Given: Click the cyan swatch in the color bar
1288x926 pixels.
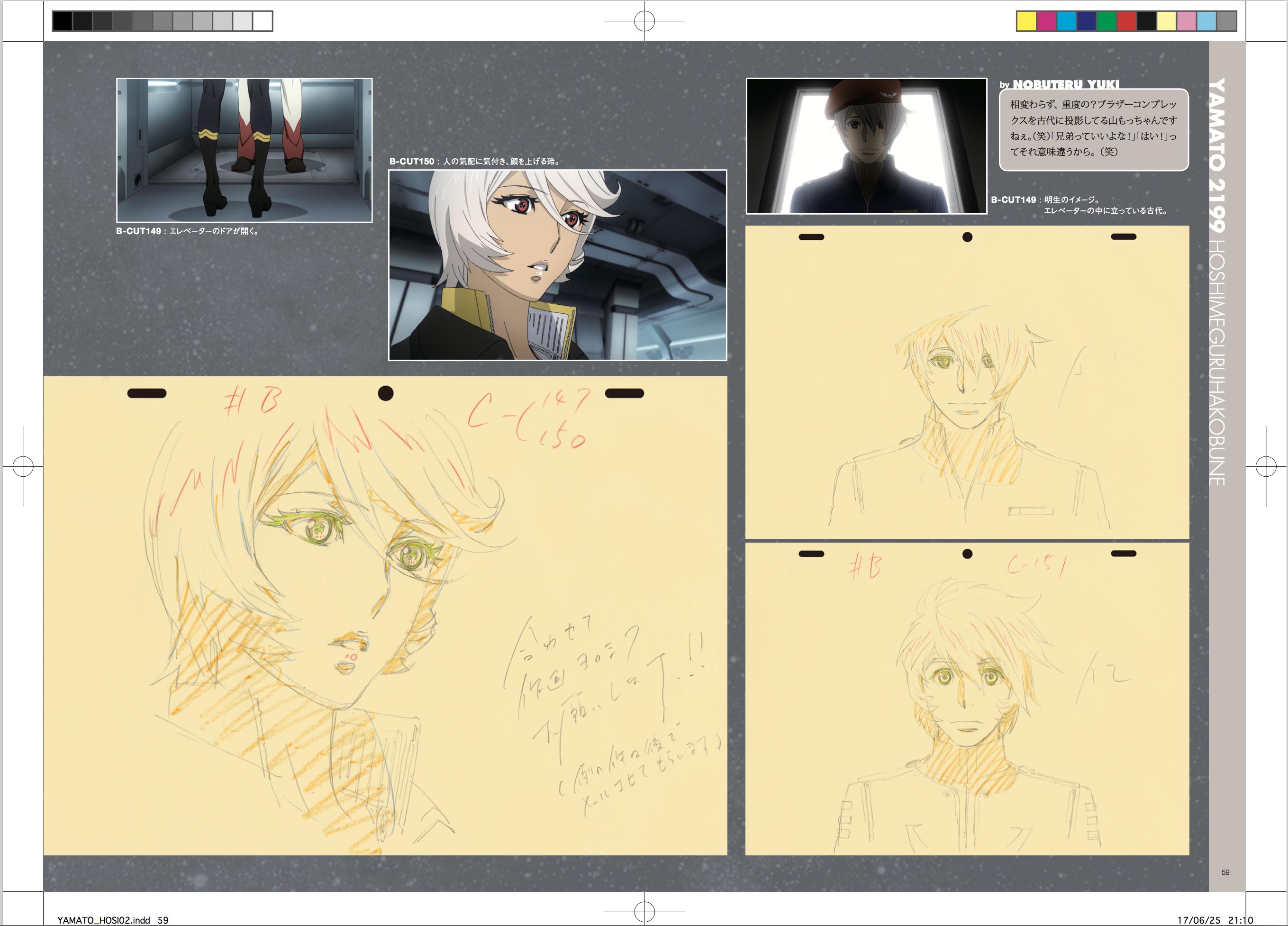Looking at the screenshot, I should coord(1066,21).
